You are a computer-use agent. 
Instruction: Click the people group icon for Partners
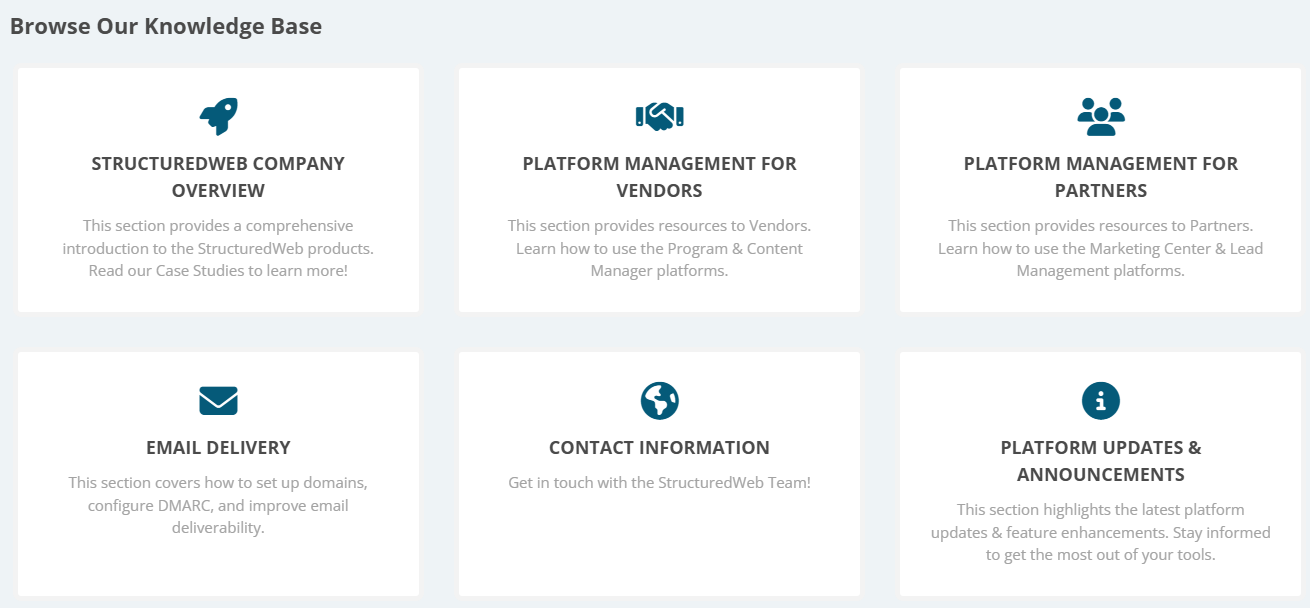click(1101, 116)
